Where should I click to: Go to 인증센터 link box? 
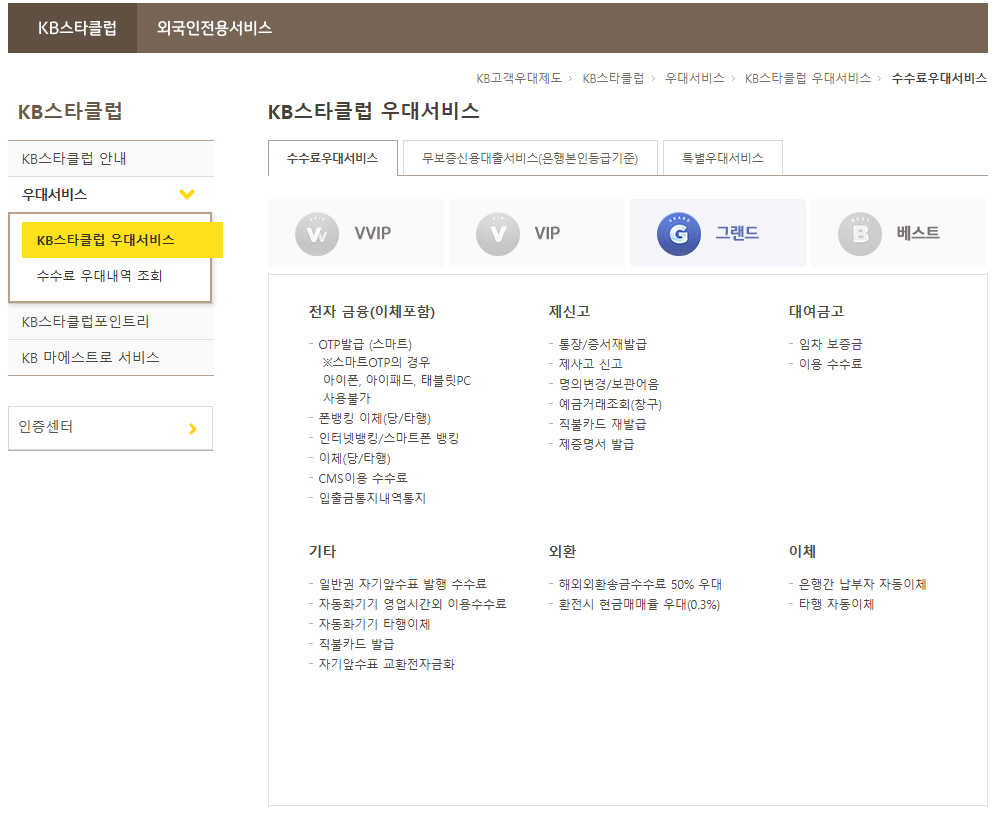(111, 428)
